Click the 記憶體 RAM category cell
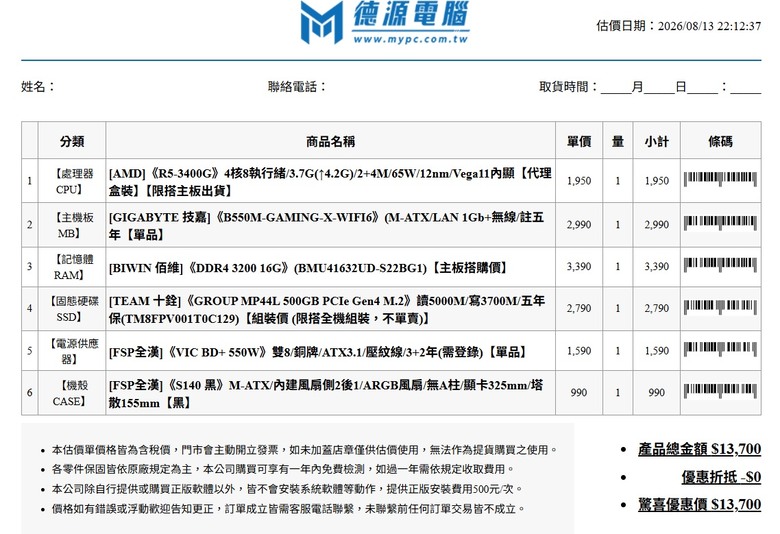 click(72, 267)
